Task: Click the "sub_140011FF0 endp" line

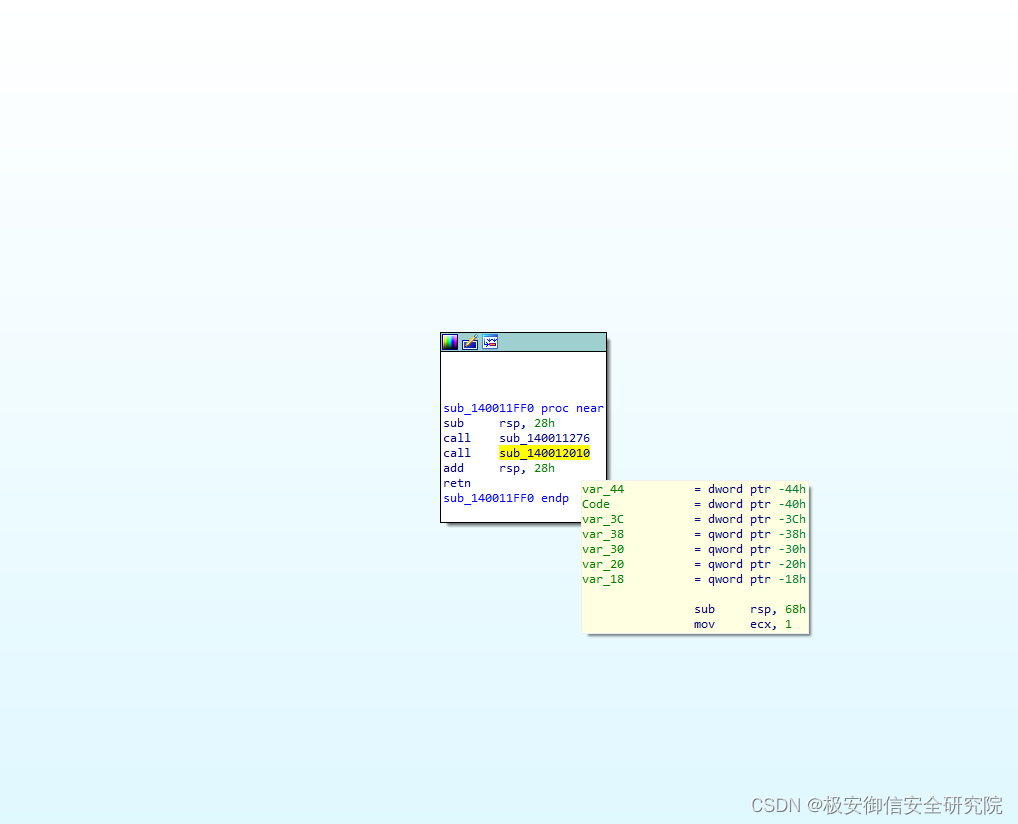Action: coord(506,498)
